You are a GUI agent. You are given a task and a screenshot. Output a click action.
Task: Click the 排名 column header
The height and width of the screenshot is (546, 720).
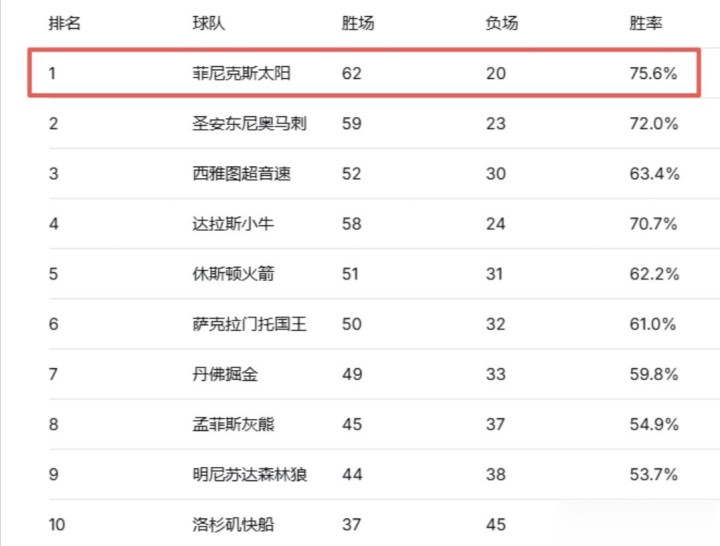click(64, 24)
